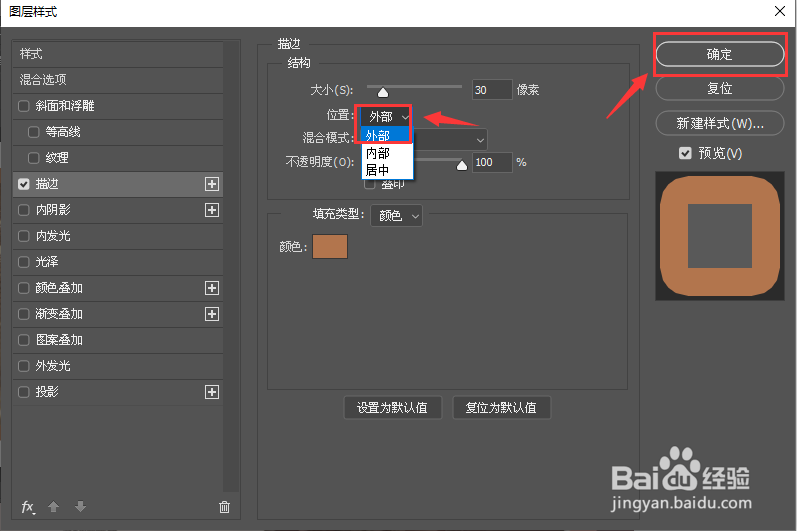Screen dimensions: 797x531
Task: Click the opacity field showing 100
Action: click(492, 162)
